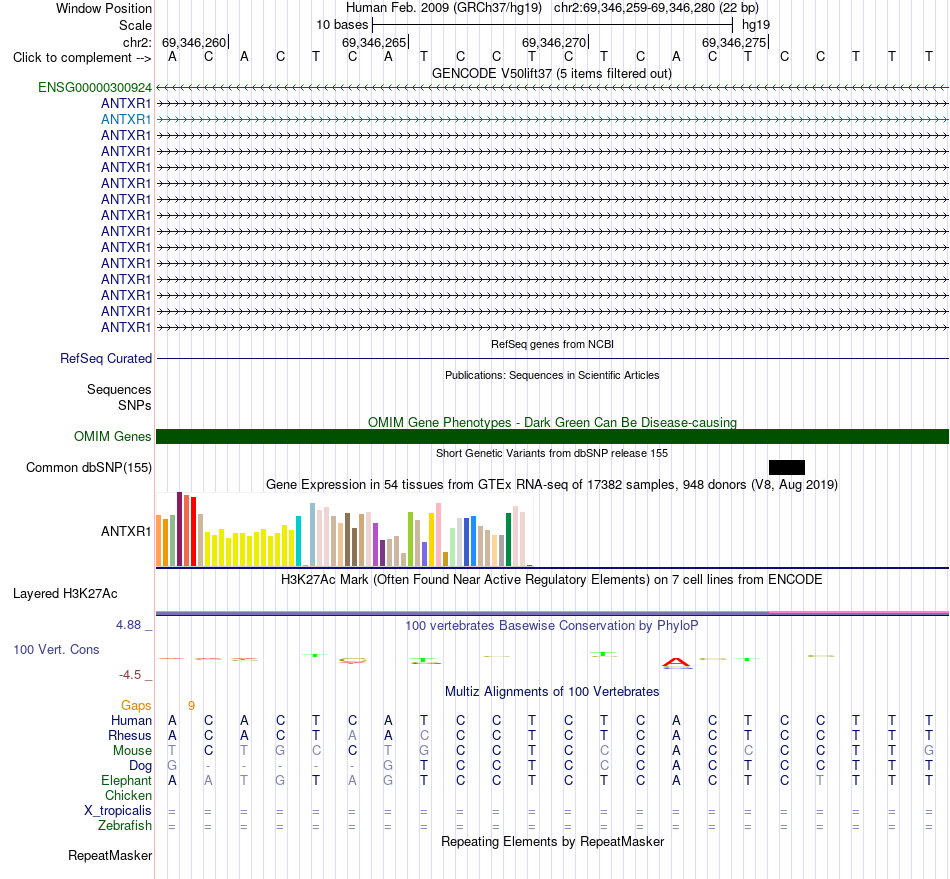Click the black Common dbSNP variant block
950x879 pixels.
786,467
